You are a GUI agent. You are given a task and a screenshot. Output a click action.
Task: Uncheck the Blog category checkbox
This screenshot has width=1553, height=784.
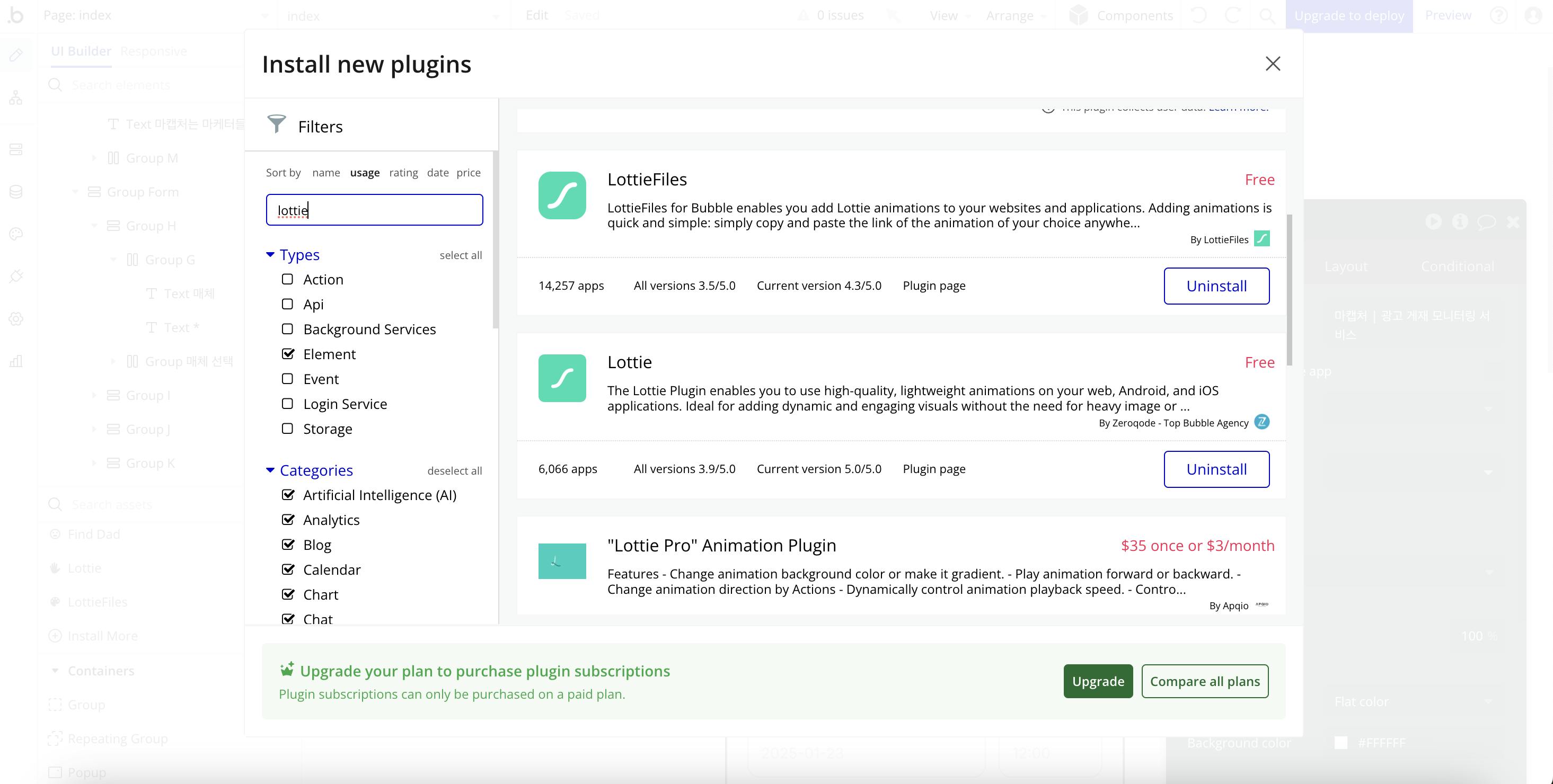click(288, 544)
